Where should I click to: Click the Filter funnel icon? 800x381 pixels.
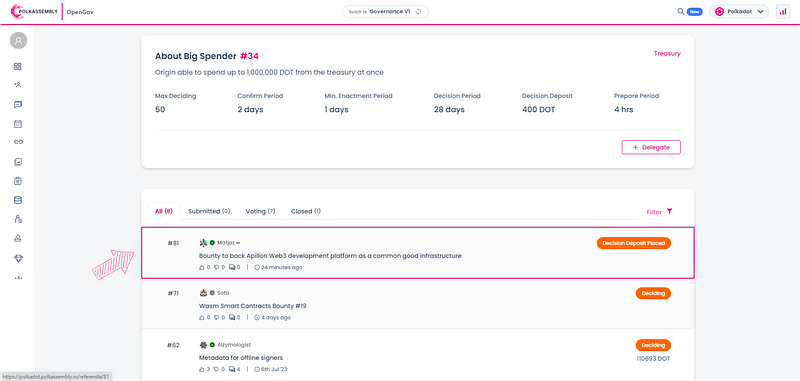point(669,211)
